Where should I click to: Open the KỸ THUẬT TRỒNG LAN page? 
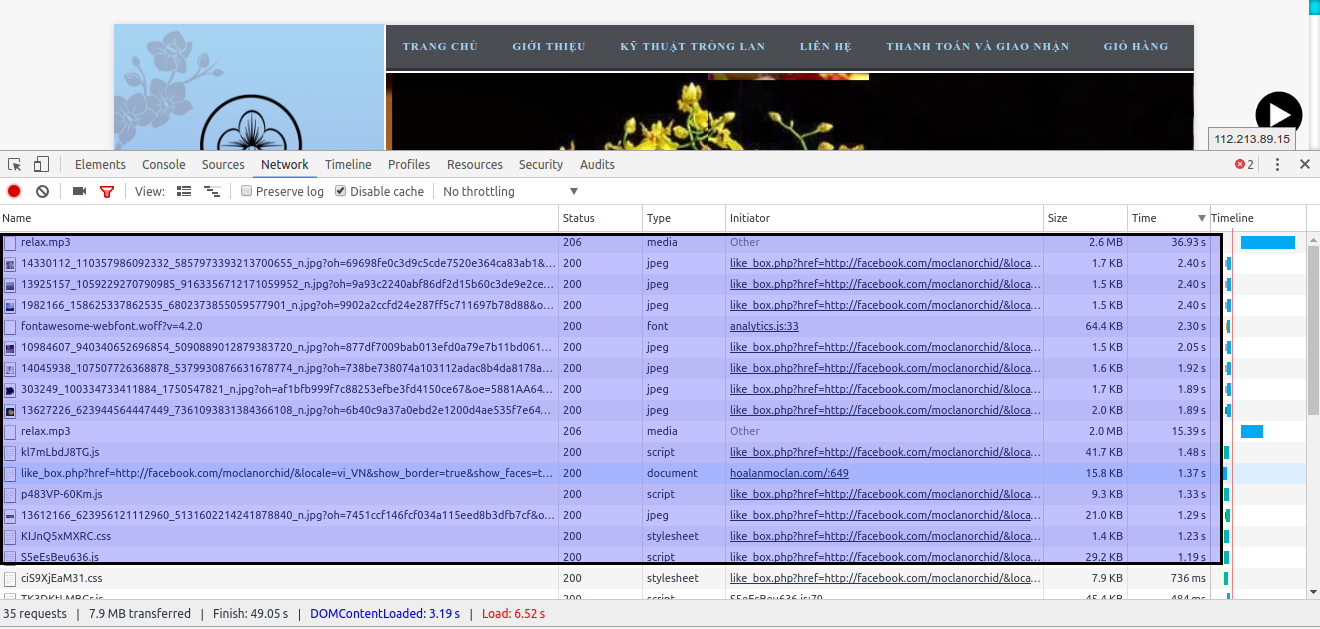coord(692,46)
